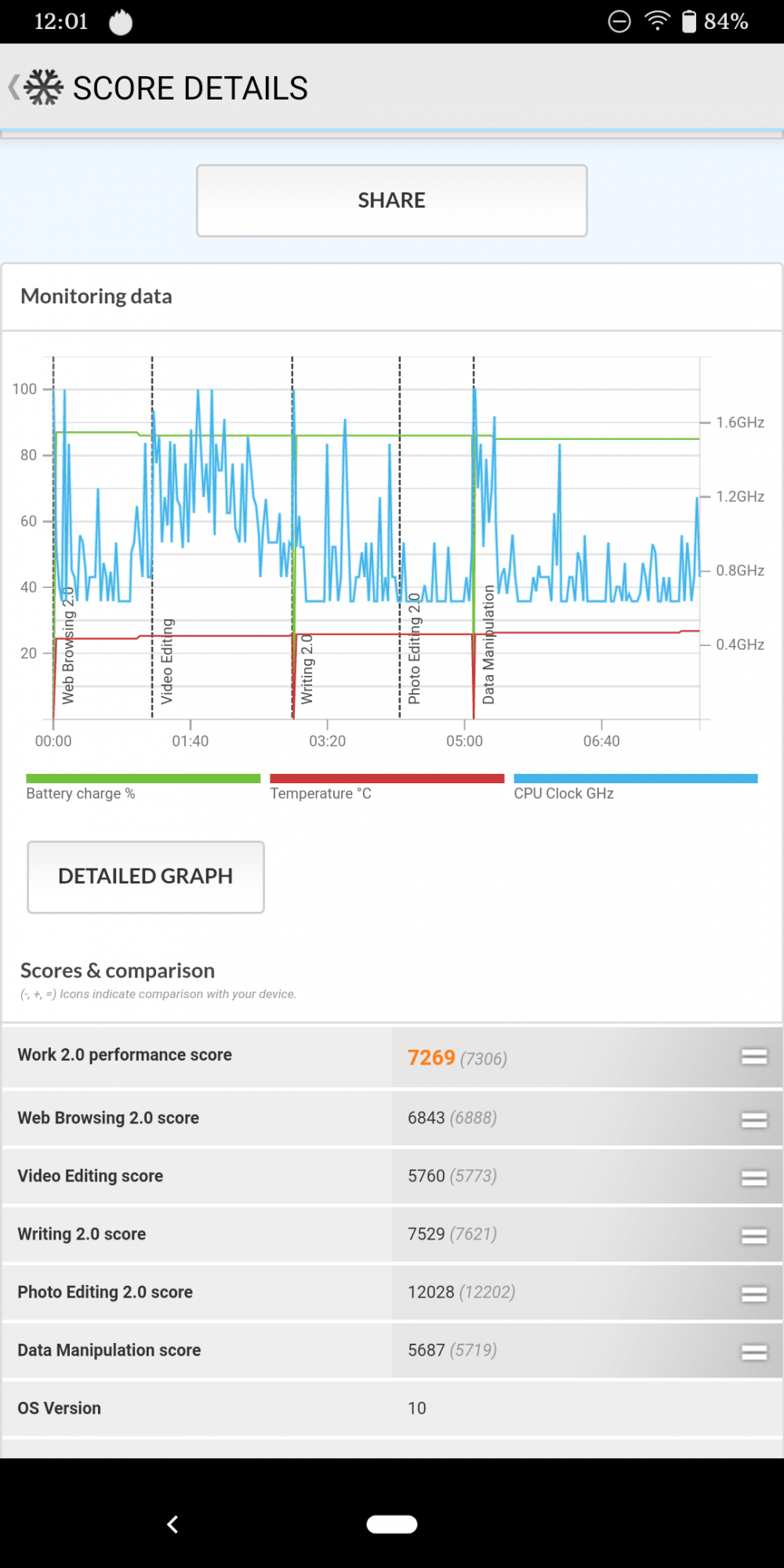Tap equals icon for Photo Editing 2.0 score
This screenshot has height=1568, width=784.
pyautogui.click(x=753, y=1294)
